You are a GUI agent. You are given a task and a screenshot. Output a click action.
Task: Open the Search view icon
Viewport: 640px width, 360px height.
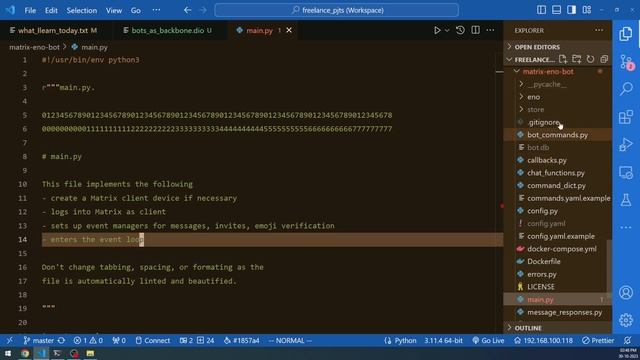click(626, 89)
